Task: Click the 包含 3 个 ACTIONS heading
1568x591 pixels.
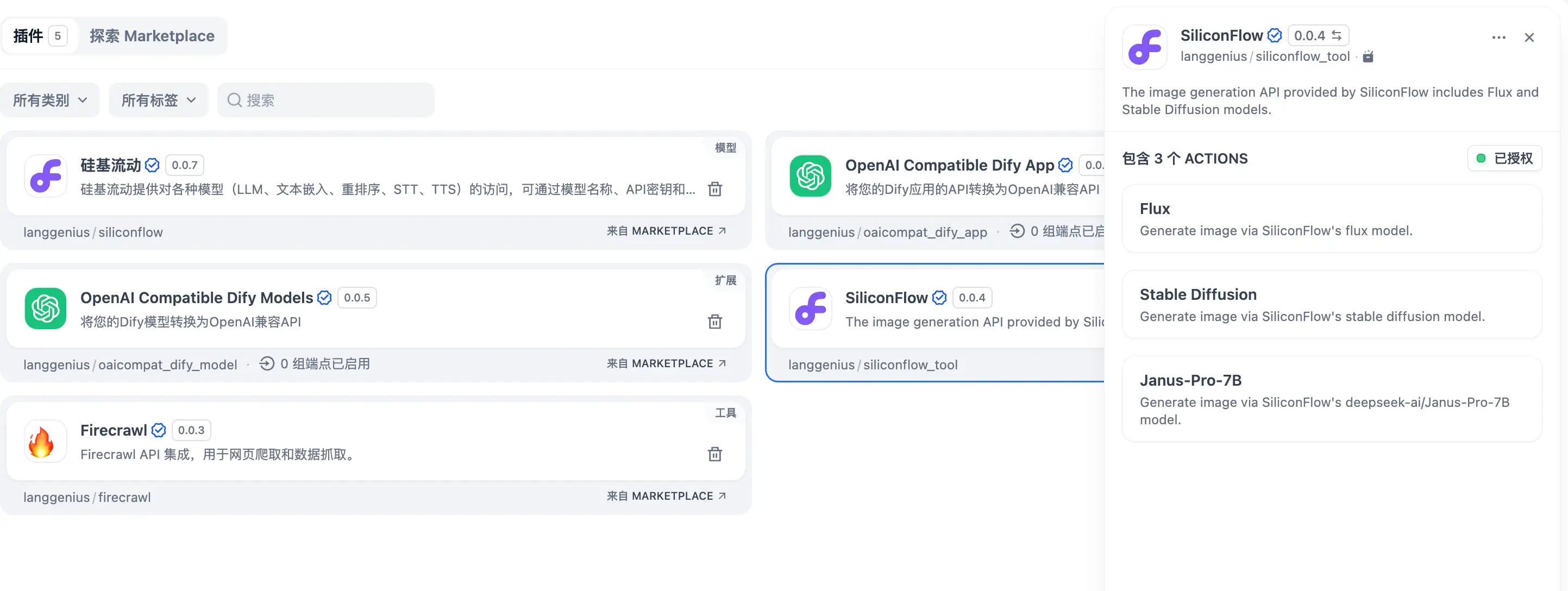Action: coord(1184,158)
